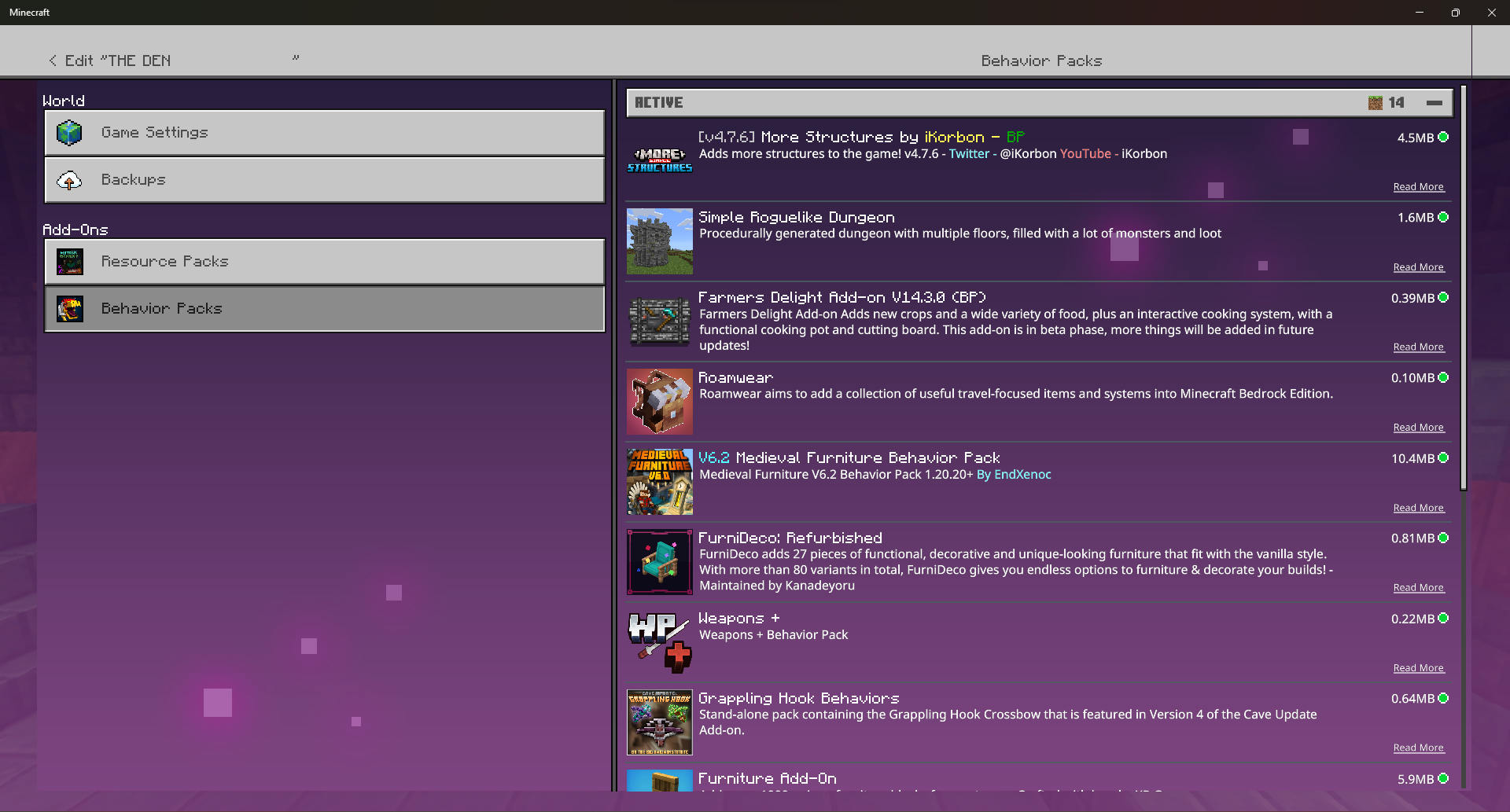This screenshot has height=812, width=1510.
Task: Close the Minecraft window
Action: (1492, 13)
